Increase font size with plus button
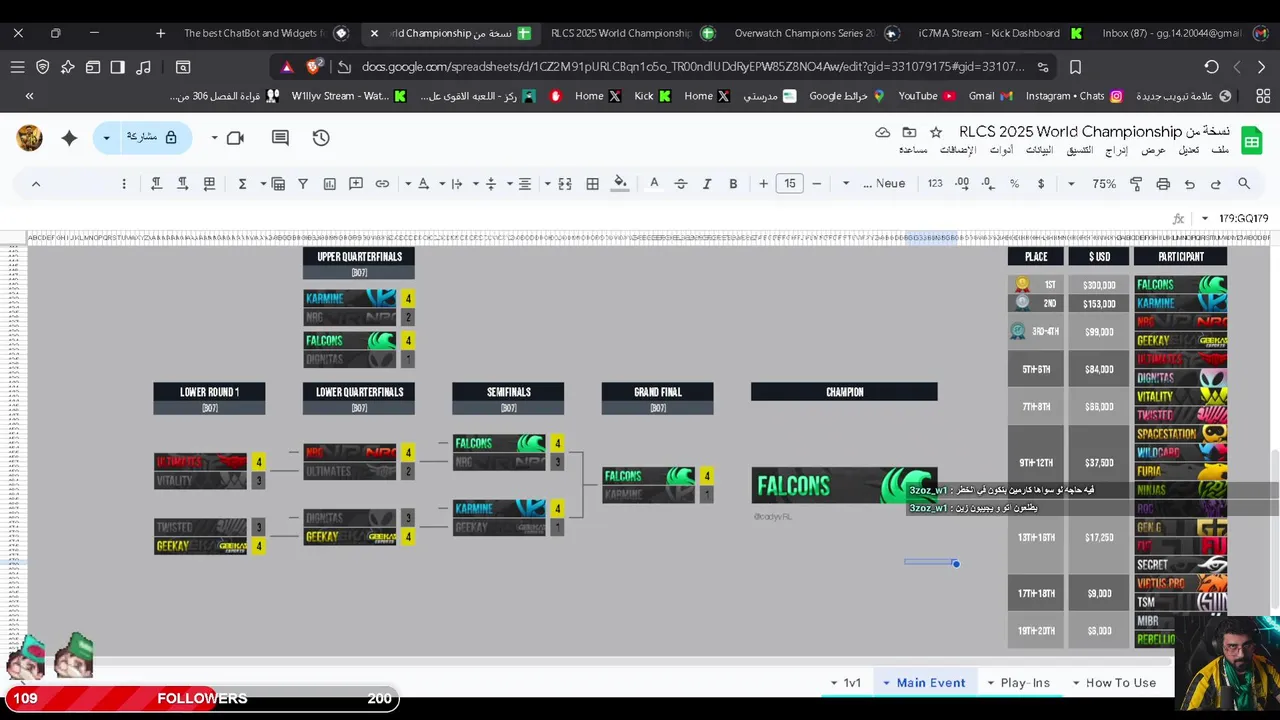Viewport: 1280px width, 720px height. point(764,184)
